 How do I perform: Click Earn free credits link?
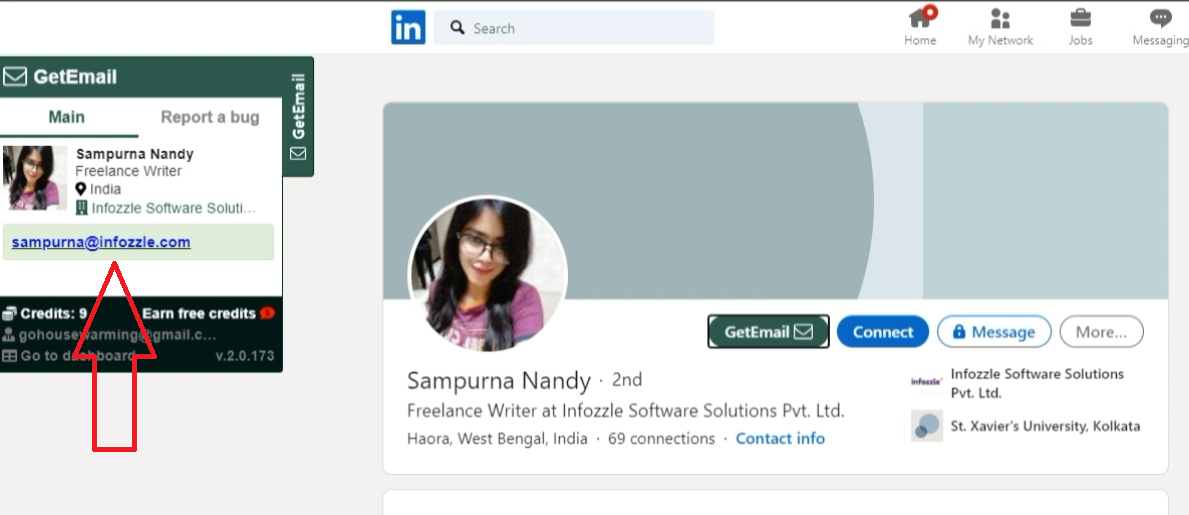pos(199,313)
